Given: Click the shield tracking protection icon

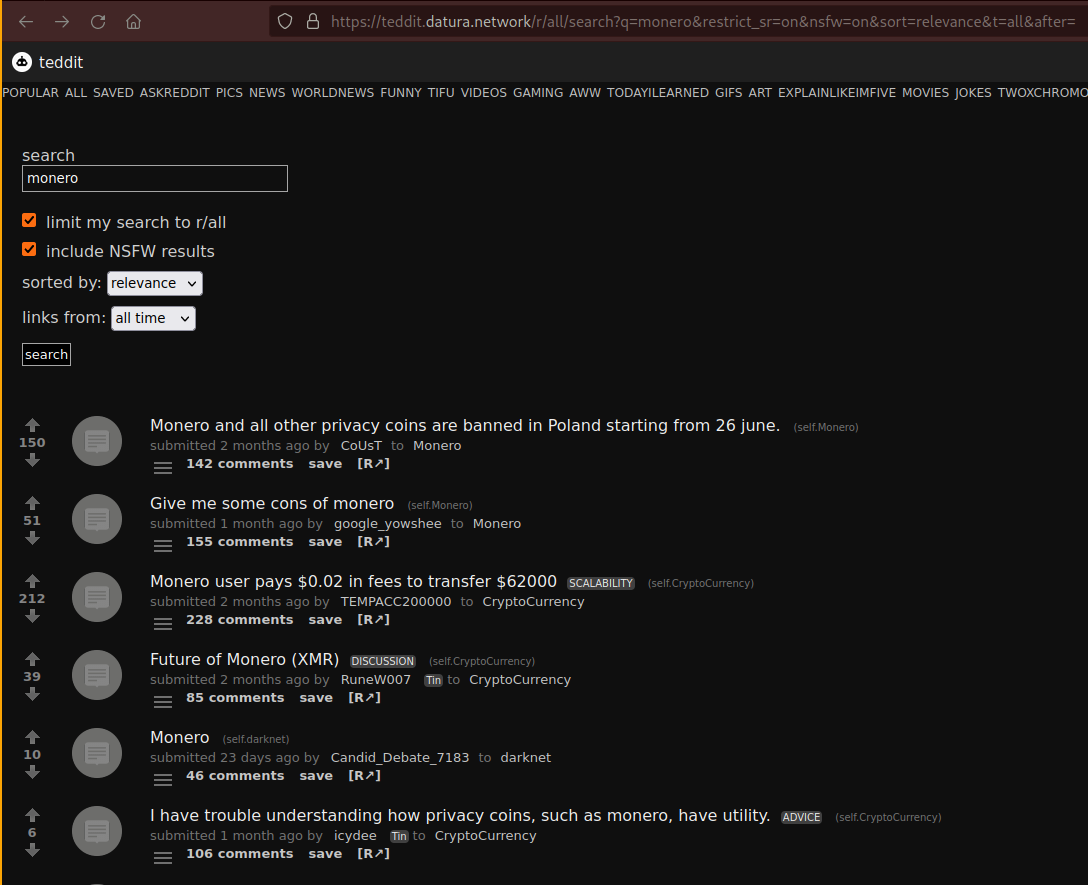Looking at the screenshot, I should (x=284, y=22).
